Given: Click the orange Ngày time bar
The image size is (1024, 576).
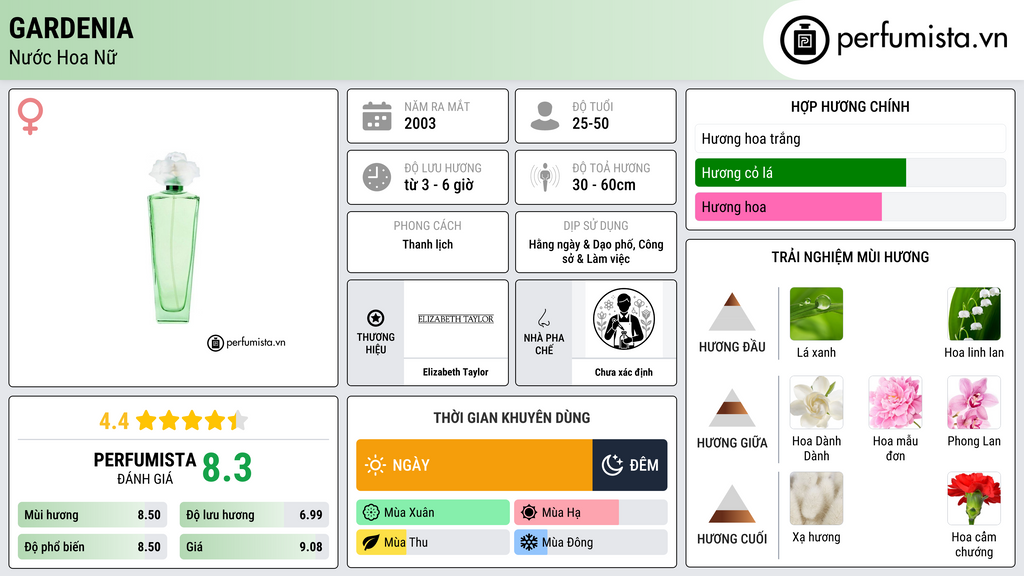Looking at the screenshot, I should [x=474, y=465].
